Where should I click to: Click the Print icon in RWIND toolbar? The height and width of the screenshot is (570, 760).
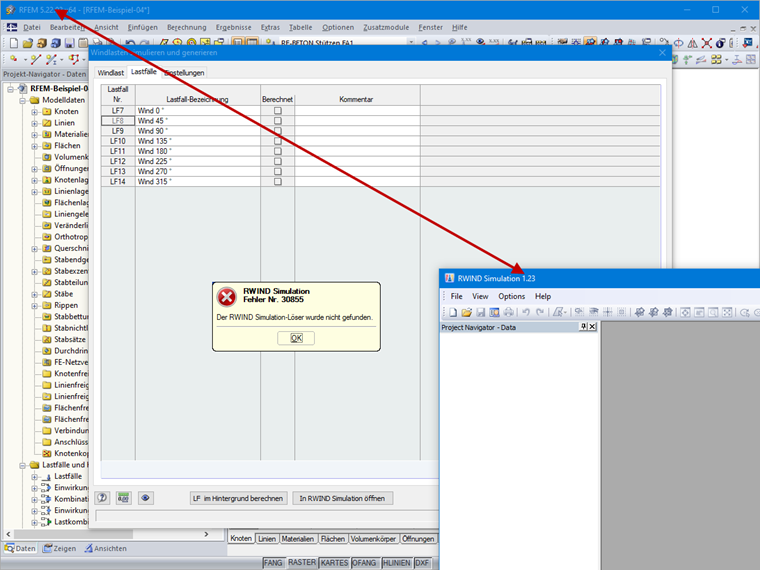click(508, 312)
